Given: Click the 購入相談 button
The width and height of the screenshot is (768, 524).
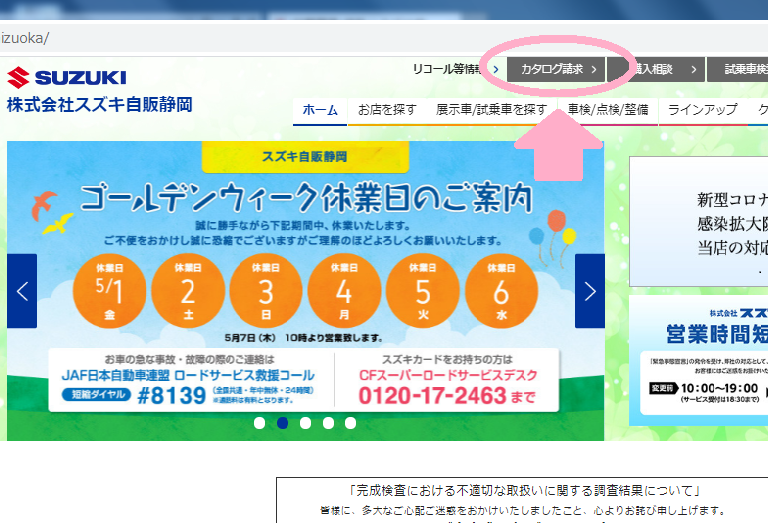Looking at the screenshot, I should click(656, 70).
